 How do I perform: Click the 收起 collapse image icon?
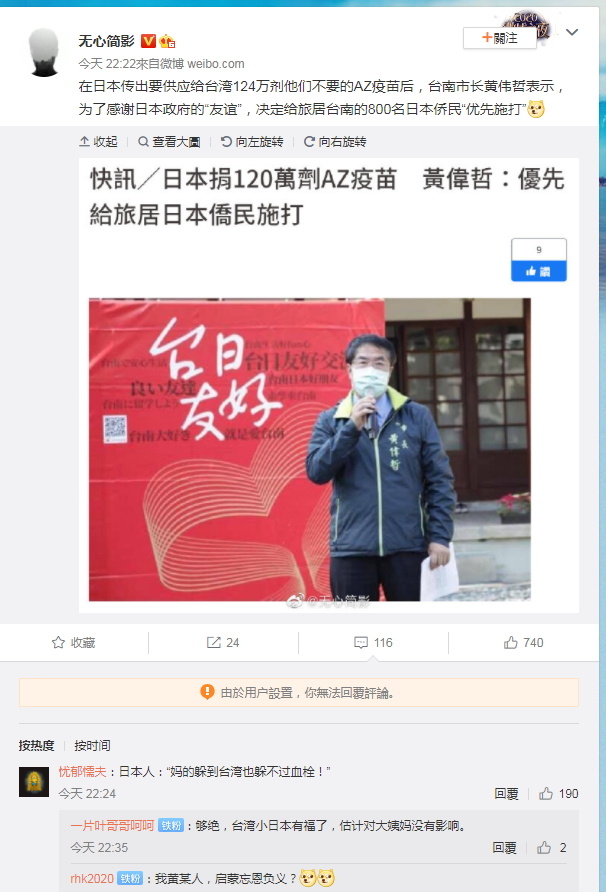tap(98, 142)
